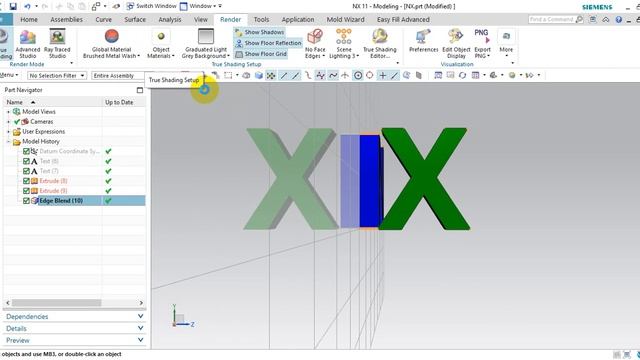Switch to the Home tab

click(29, 19)
